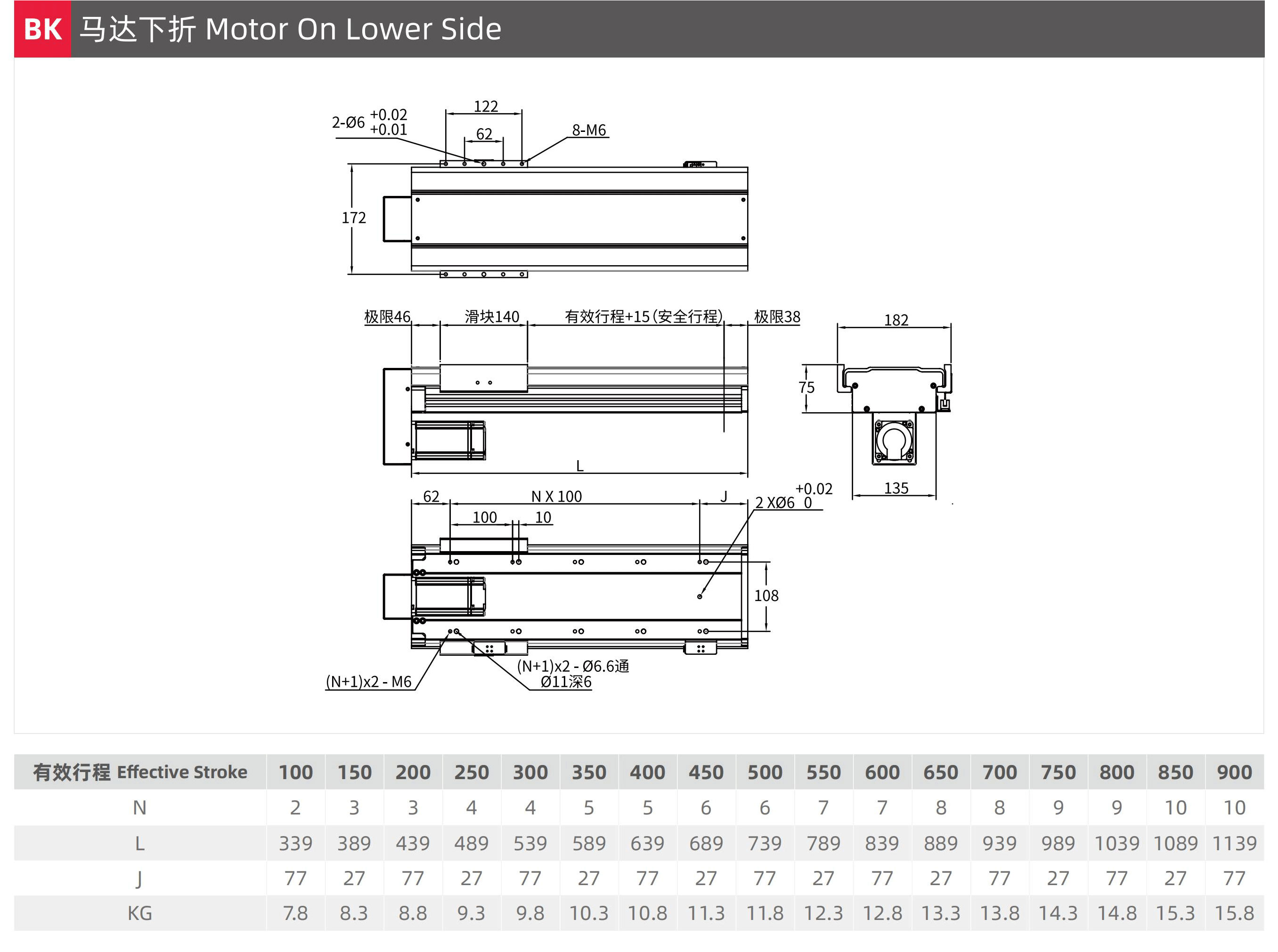Click the L value 389

tap(354, 844)
